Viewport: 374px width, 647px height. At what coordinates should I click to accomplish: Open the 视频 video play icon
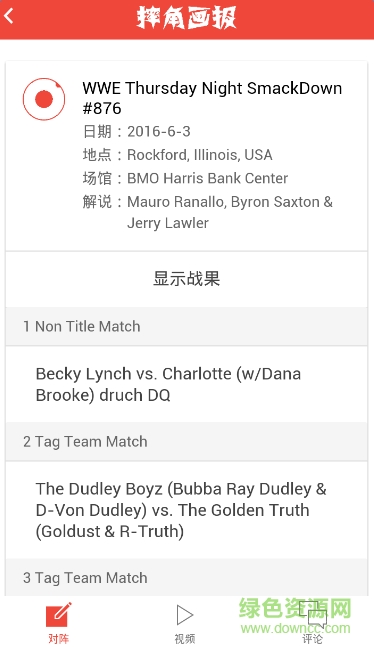pyautogui.click(x=185, y=615)
